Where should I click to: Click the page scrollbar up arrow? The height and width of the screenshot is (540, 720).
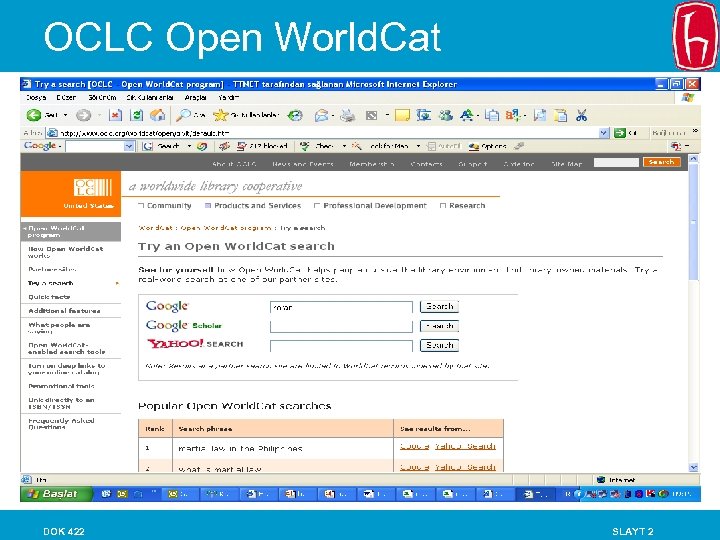[x=693, y=158]
